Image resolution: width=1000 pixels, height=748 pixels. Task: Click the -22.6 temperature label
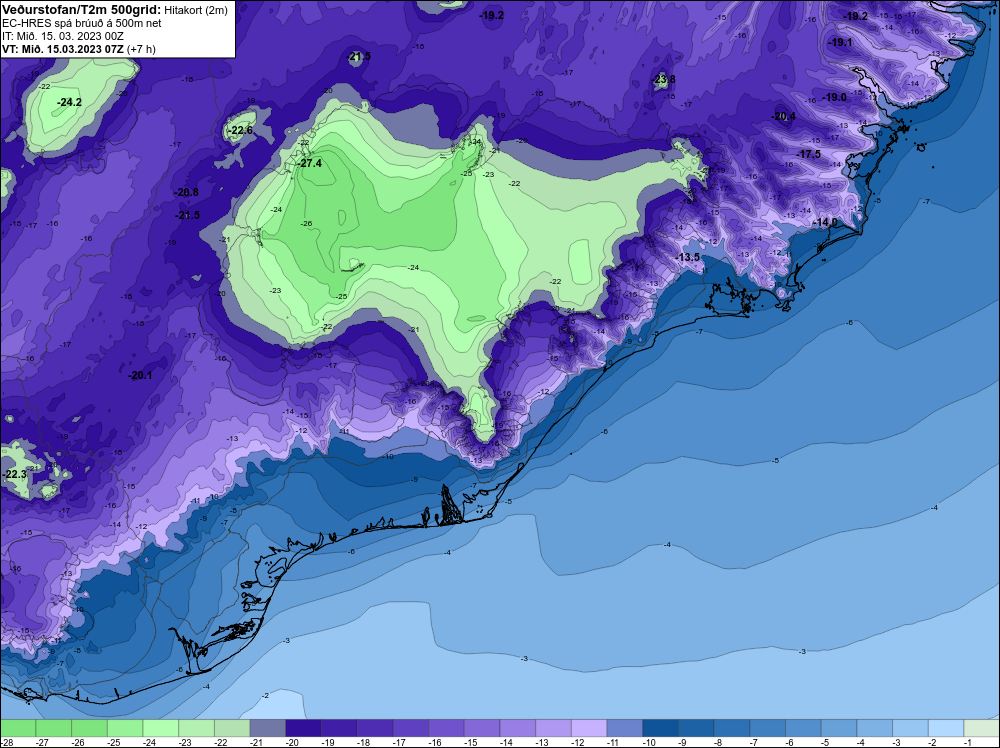tap(240, 130)
